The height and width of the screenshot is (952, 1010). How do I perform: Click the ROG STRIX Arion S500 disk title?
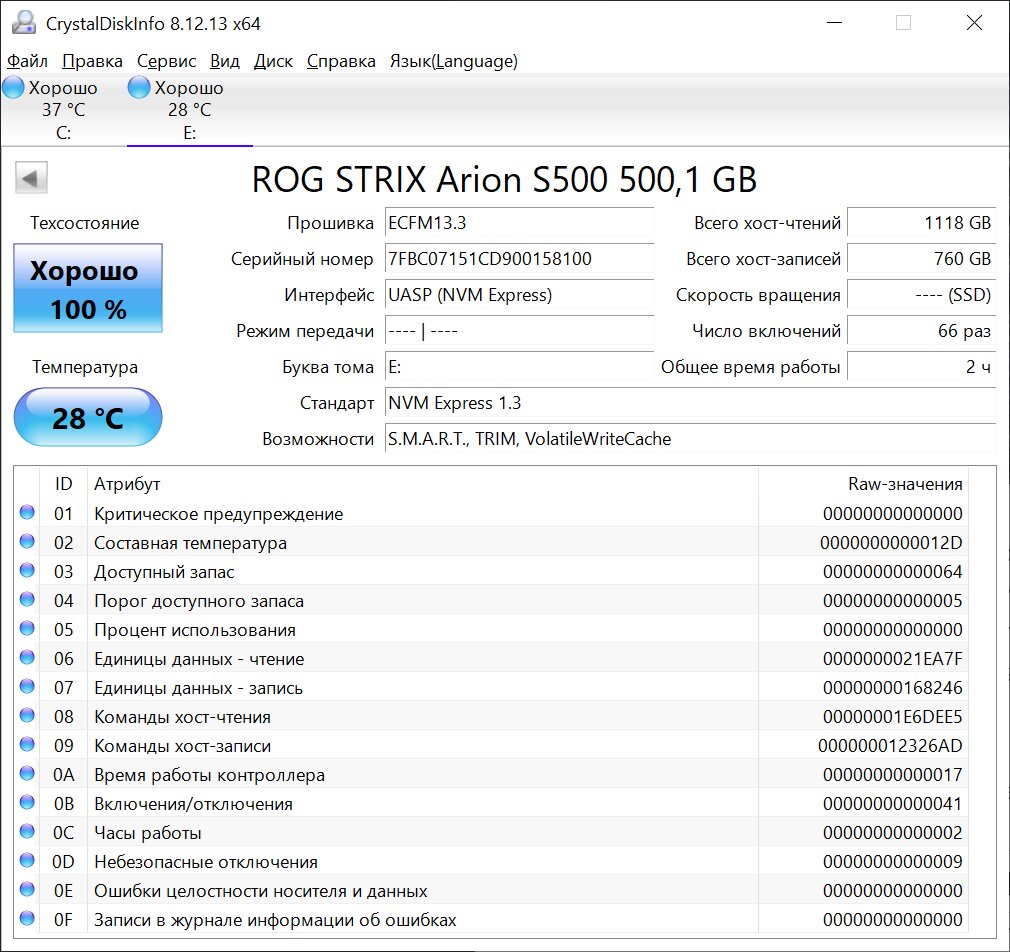[x=504, y=179]
